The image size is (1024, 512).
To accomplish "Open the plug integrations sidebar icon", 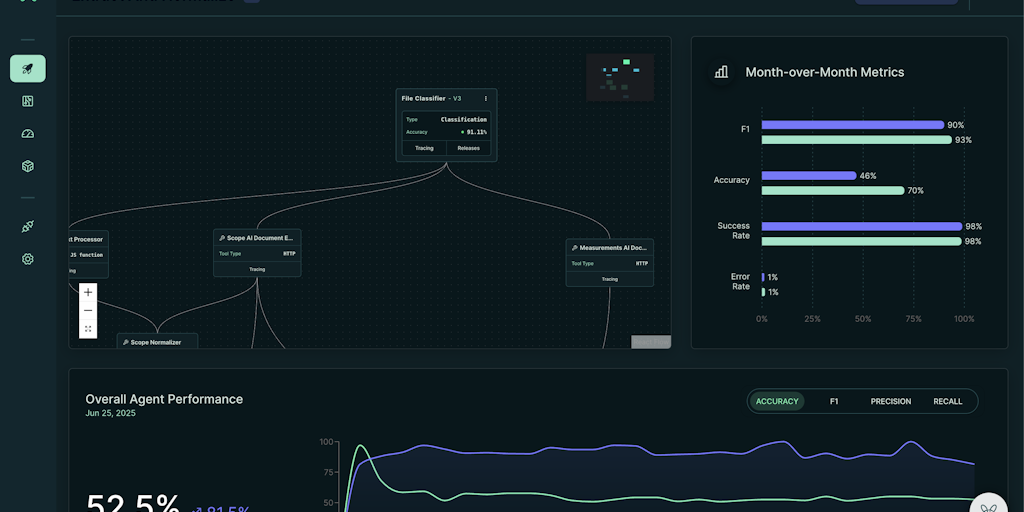I will tap(28, 227).
